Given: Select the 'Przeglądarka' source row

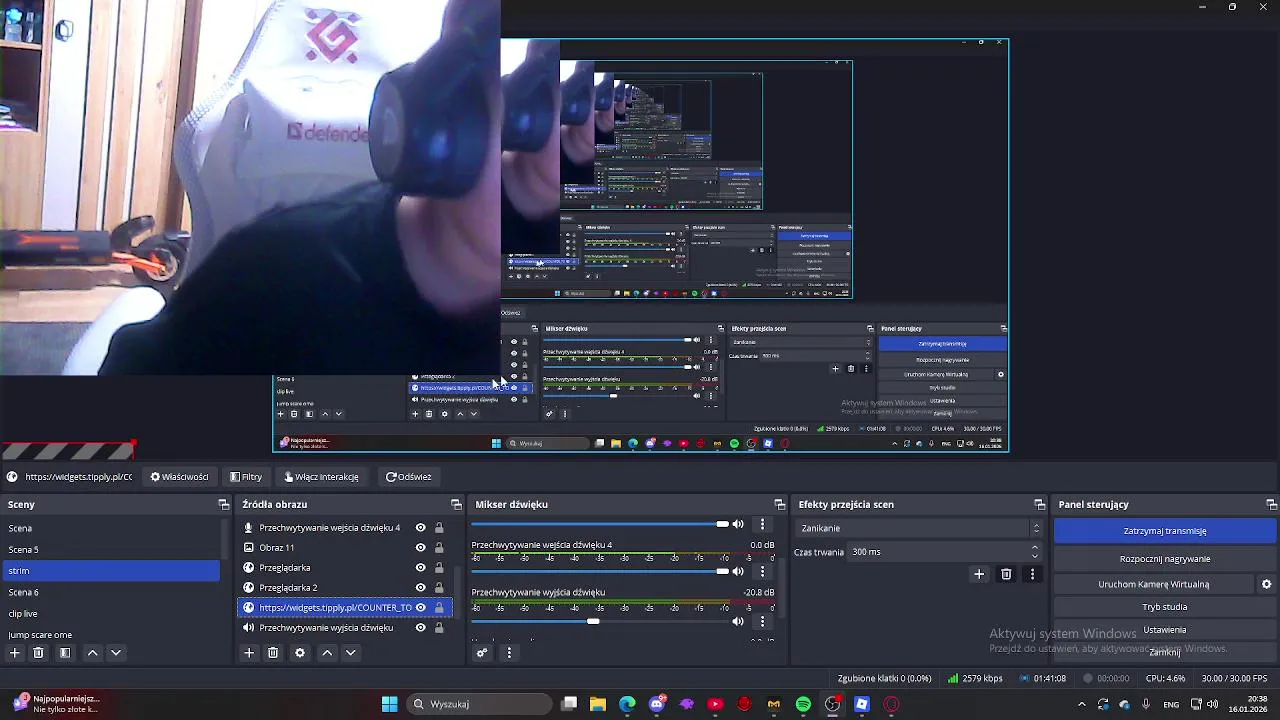Looking at the screenshot, I should click(x=345, y=568).
